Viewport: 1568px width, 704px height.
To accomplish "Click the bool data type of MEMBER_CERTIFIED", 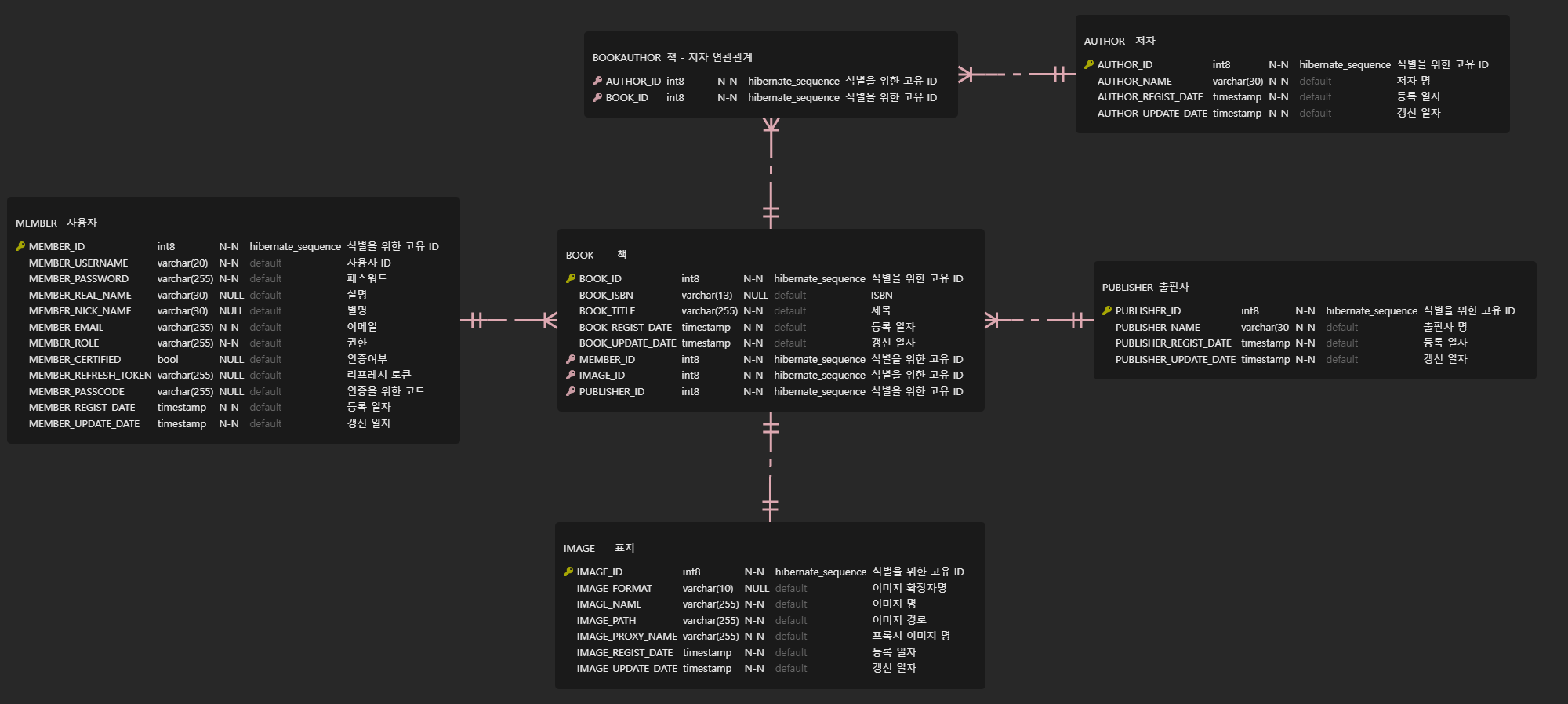I will point(168,359).
